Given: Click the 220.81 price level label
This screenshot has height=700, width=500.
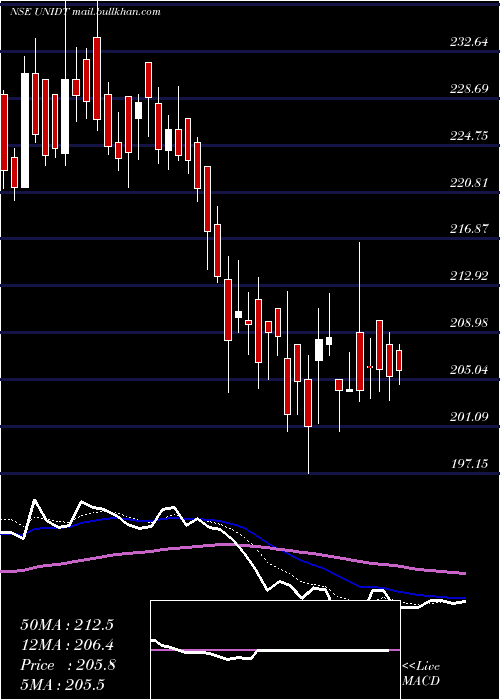Looking at the screenshot, I should [469, 183].
